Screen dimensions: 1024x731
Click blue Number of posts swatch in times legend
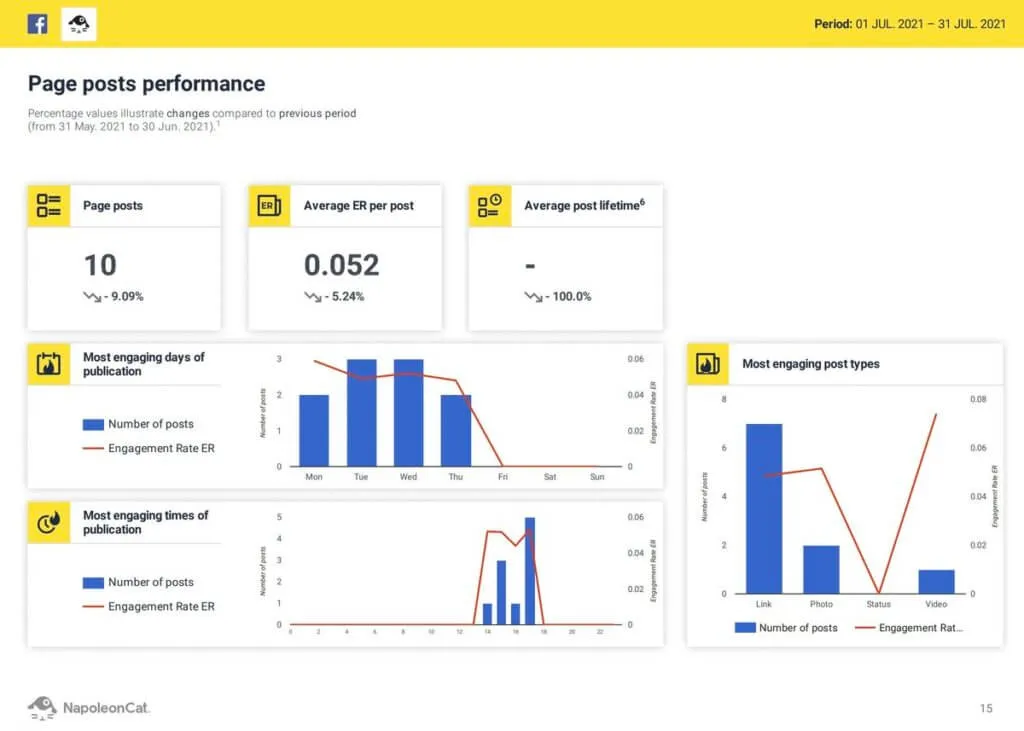coord(93,582)
